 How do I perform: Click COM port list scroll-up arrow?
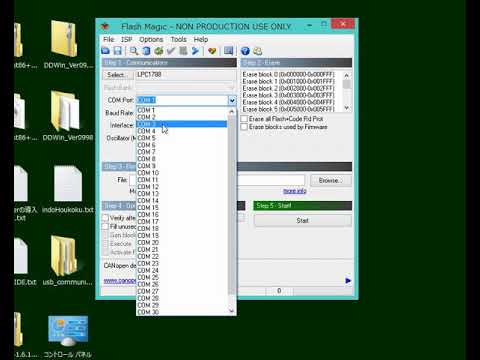[x=232, y=111]
